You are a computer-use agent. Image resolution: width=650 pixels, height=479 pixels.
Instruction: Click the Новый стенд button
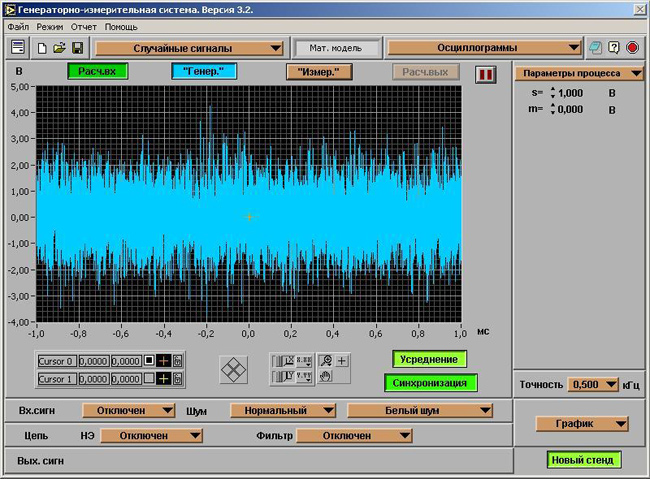[x=583, y=460]
